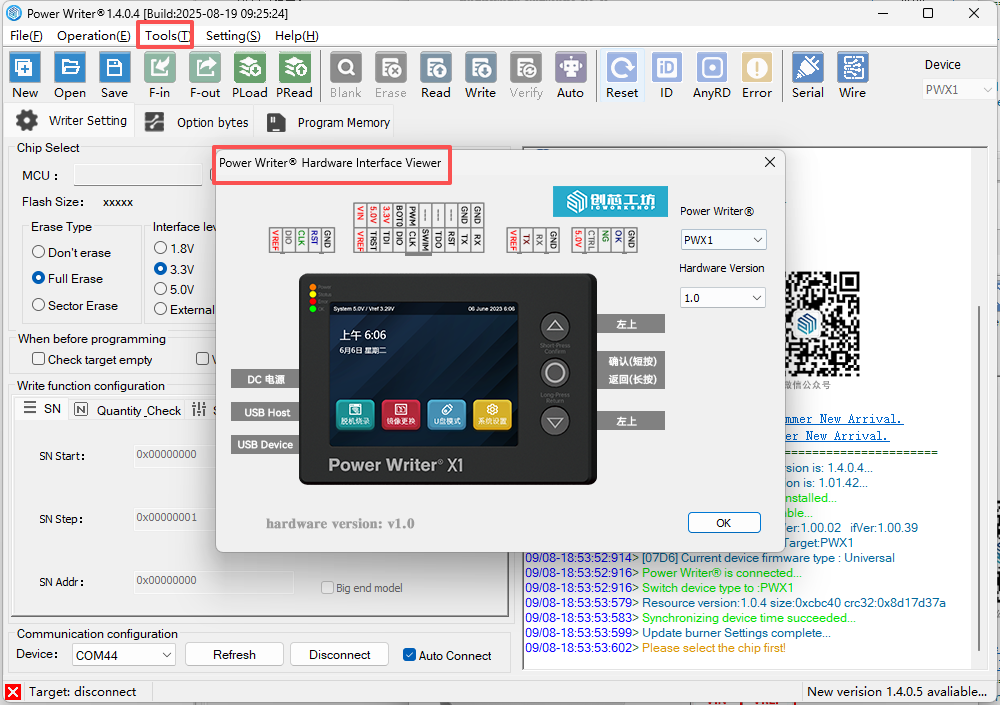The height and width of the screenshot is (705, 1000).
Task: Open the Device dropdown in toolbar
Action: pos(959,90)
